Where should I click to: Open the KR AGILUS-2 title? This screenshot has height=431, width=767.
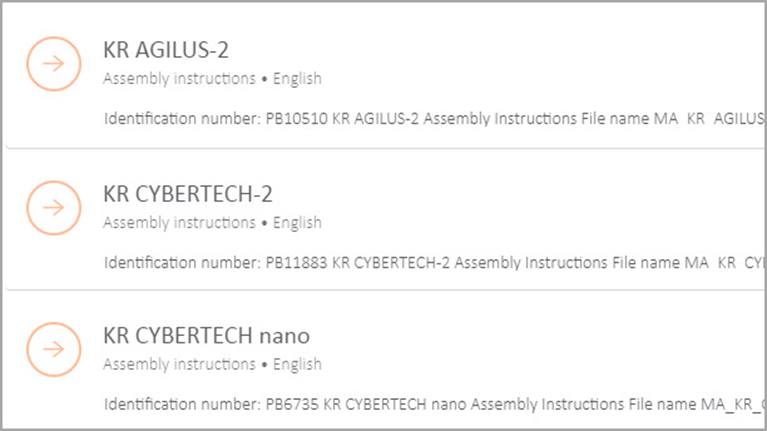[166, 50]
